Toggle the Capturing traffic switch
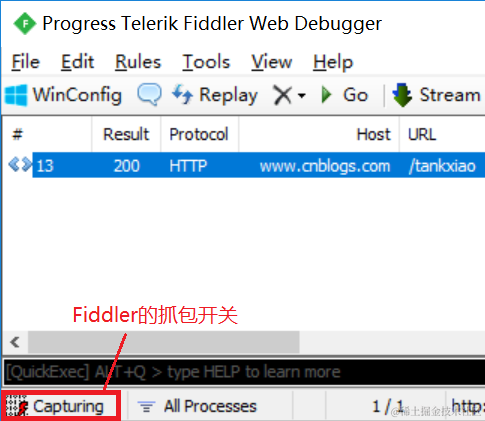Viewport: 485px width, 421px height. 61,406
